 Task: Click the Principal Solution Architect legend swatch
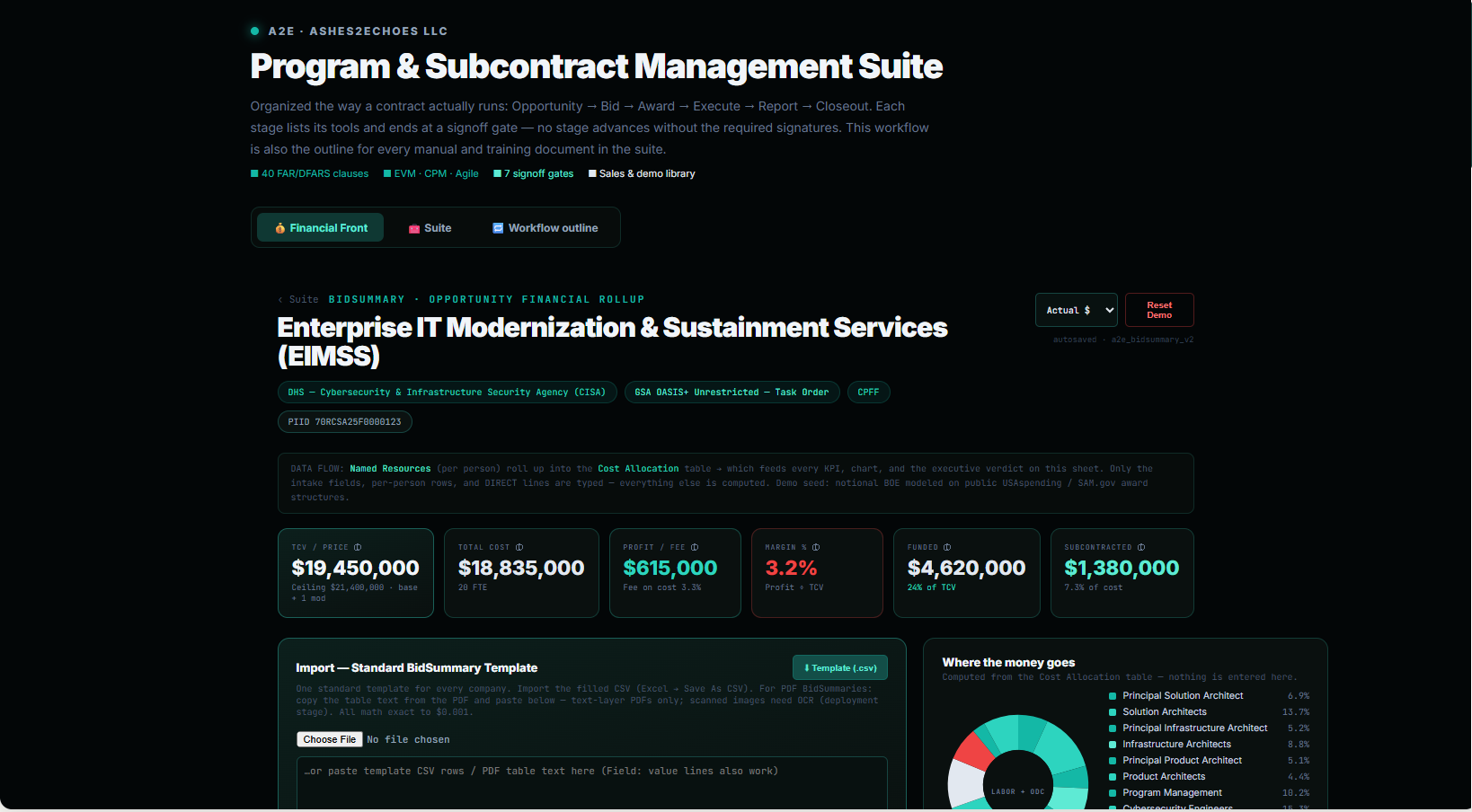click(1113, 696)
